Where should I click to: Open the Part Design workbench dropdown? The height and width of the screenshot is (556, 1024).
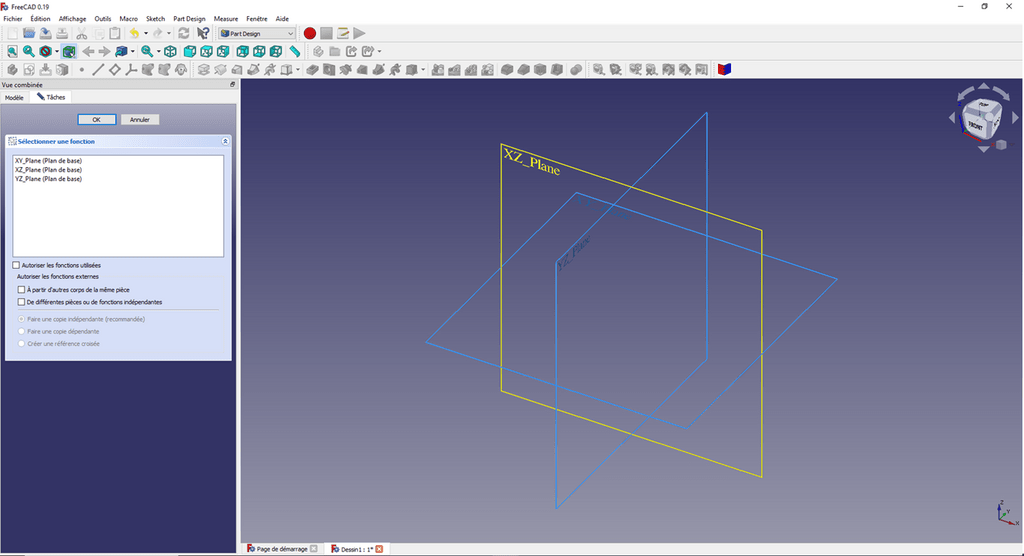(257, 33)
